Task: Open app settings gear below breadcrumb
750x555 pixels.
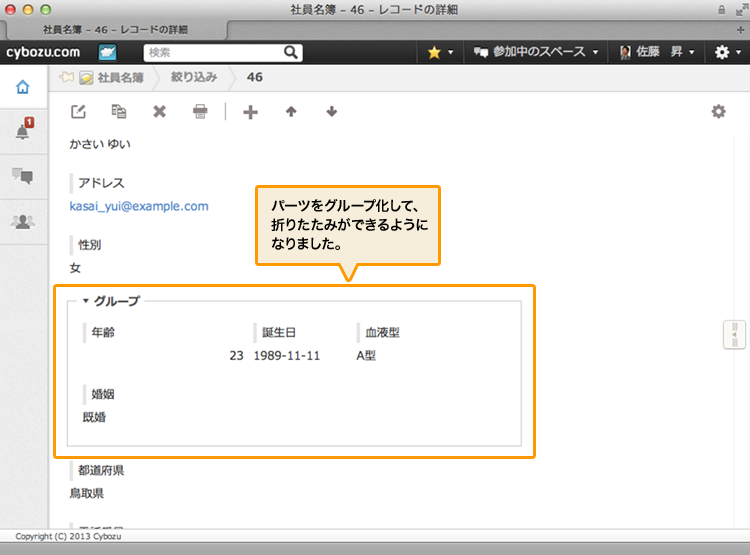Action: click(718, 112)
